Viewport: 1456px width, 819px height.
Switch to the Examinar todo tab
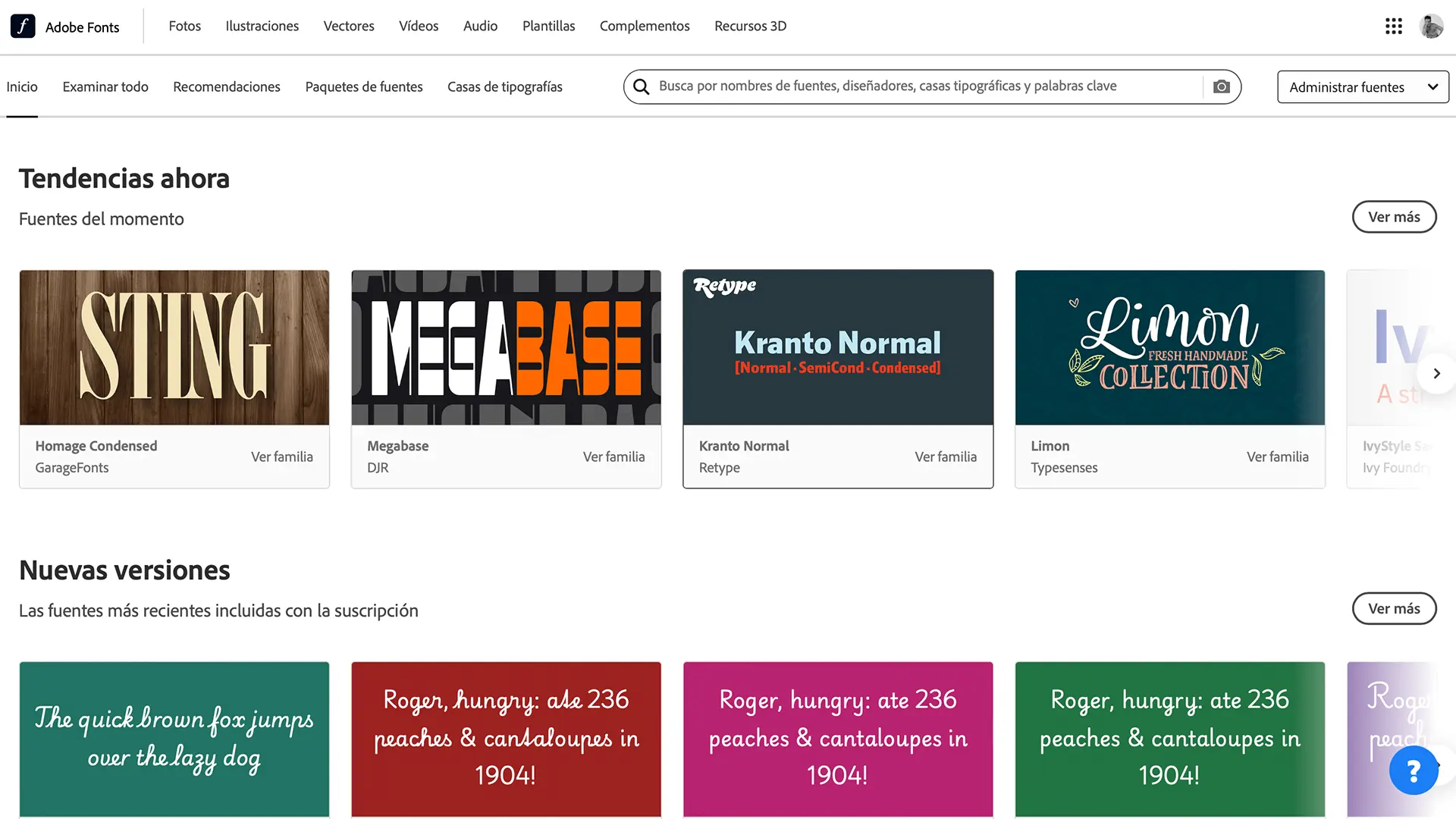coord(105,86)
